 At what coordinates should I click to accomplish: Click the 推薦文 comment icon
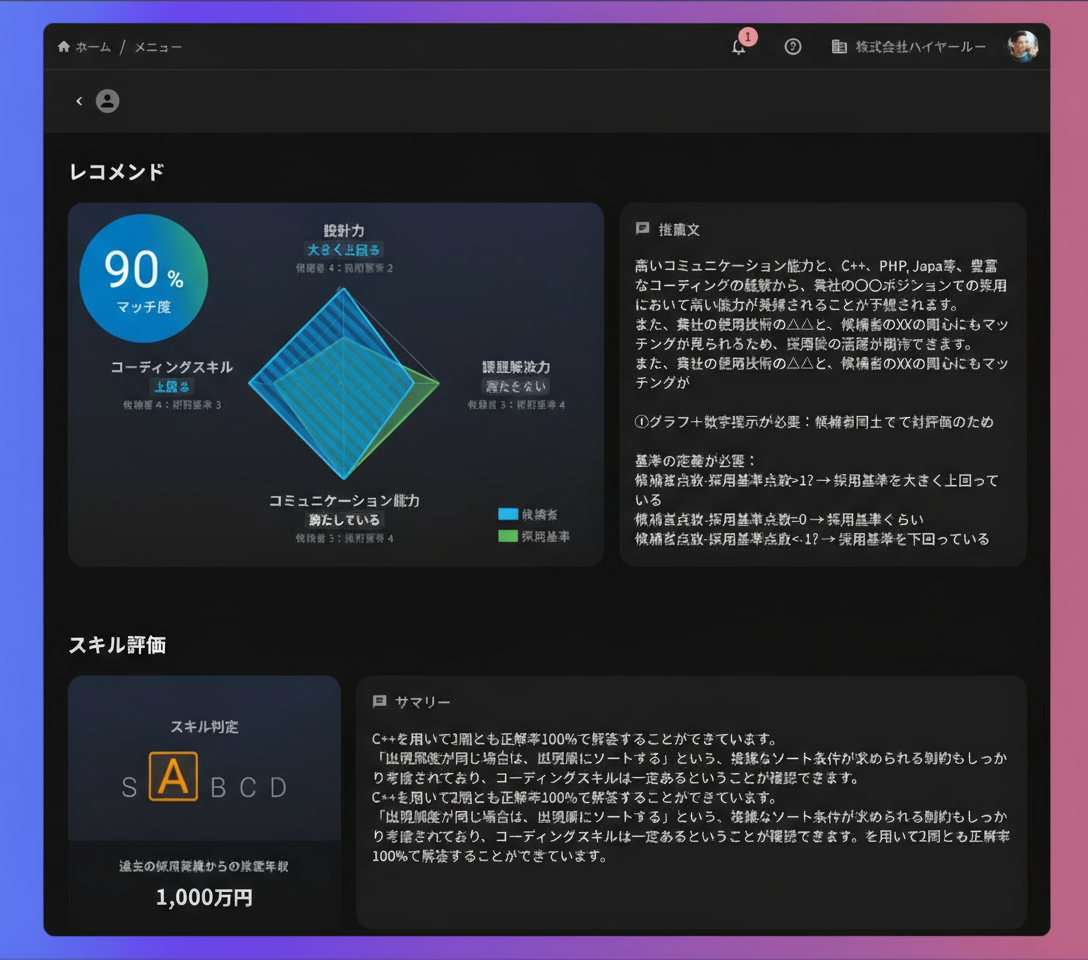click(x=643, y=229)
